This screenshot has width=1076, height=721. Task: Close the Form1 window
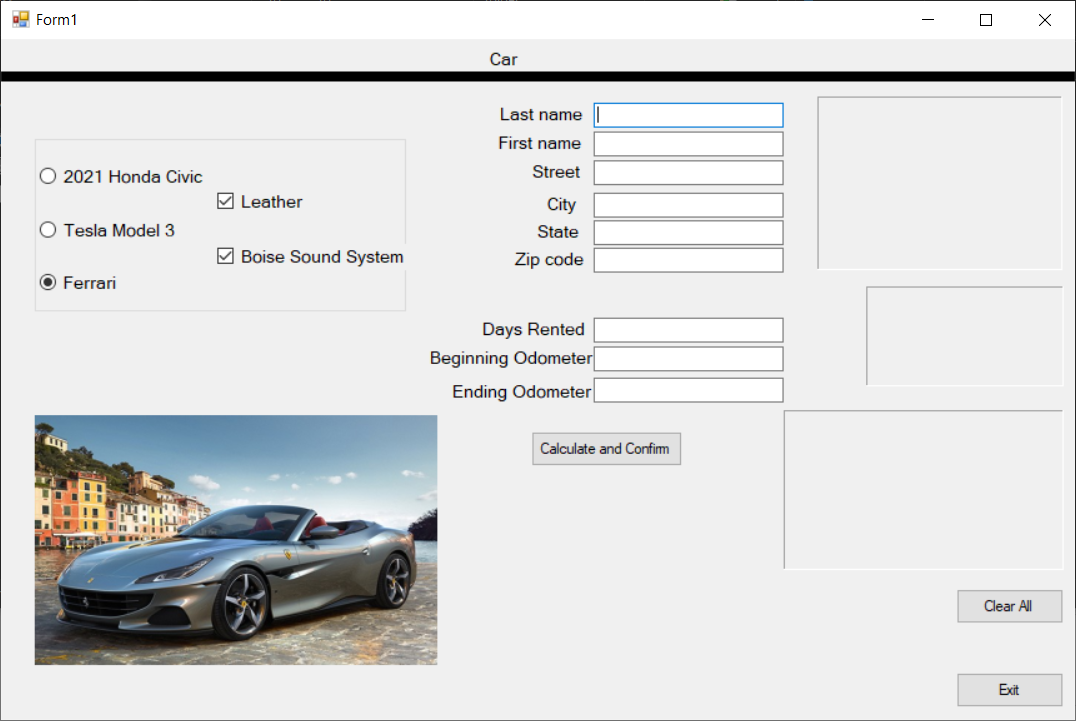[1044, 20]
